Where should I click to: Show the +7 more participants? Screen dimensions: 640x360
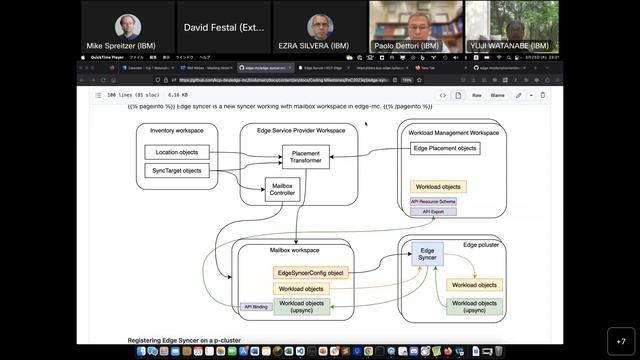pyautogui.click(x=621, y=341)
